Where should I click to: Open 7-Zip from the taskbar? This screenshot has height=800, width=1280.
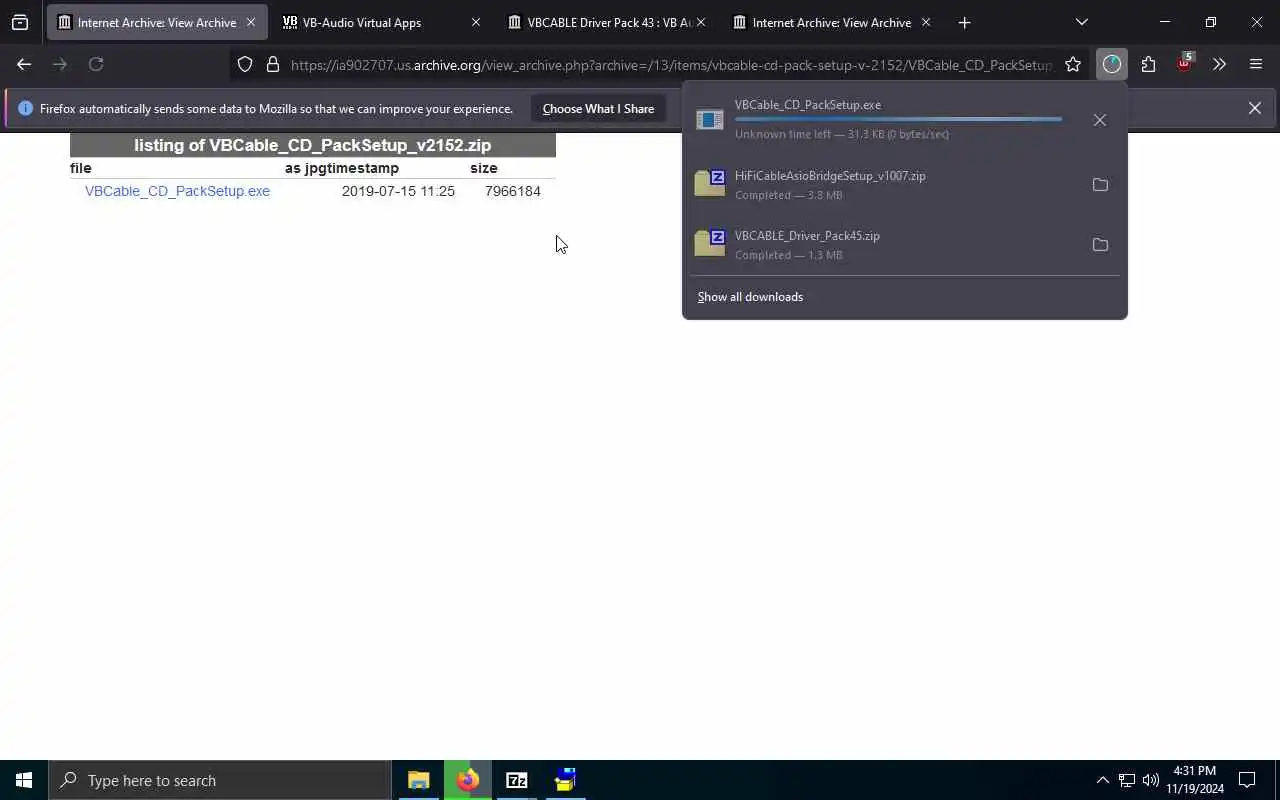517,780
